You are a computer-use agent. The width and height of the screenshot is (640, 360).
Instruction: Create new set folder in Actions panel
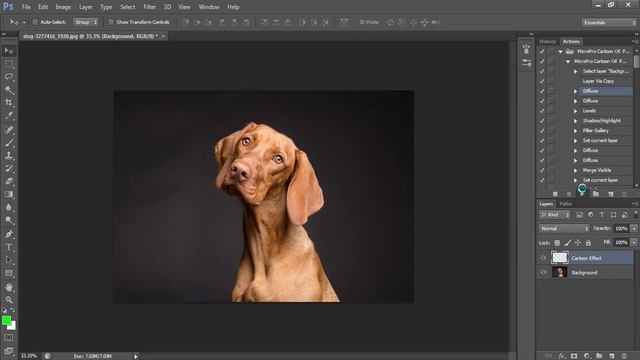596,194
